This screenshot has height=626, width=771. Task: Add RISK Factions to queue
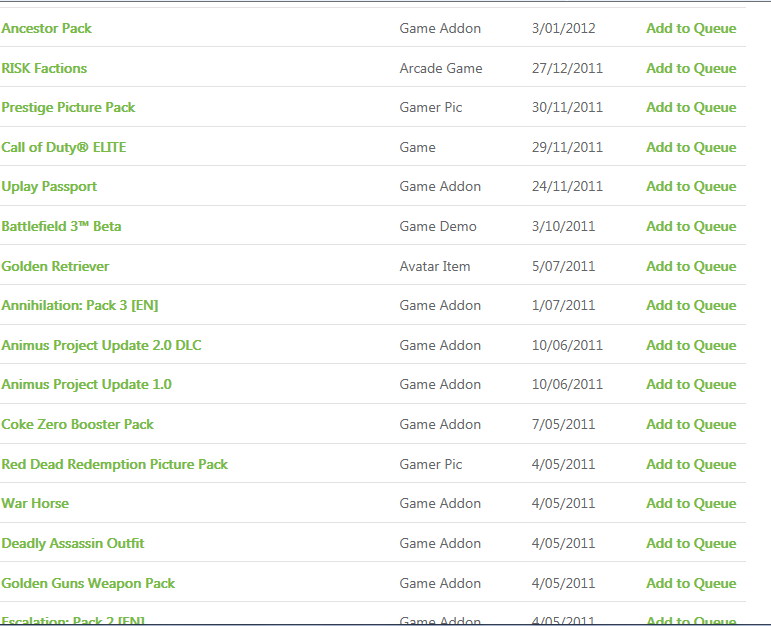[691, 68]
